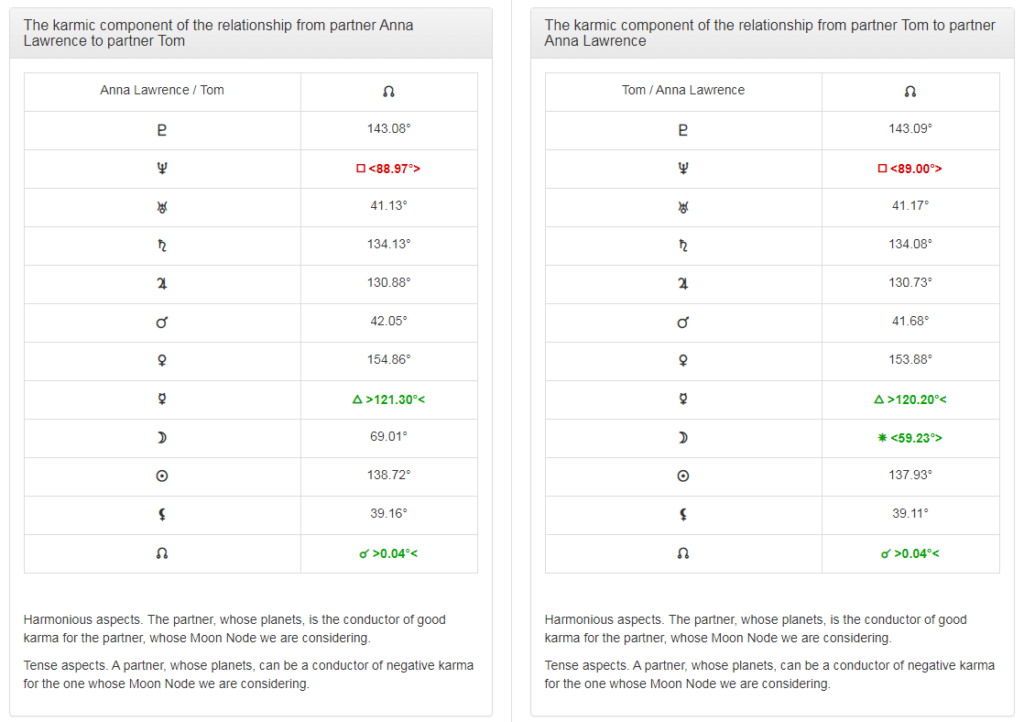Click the Pluto glyph in the left table

tap(162, 129)
